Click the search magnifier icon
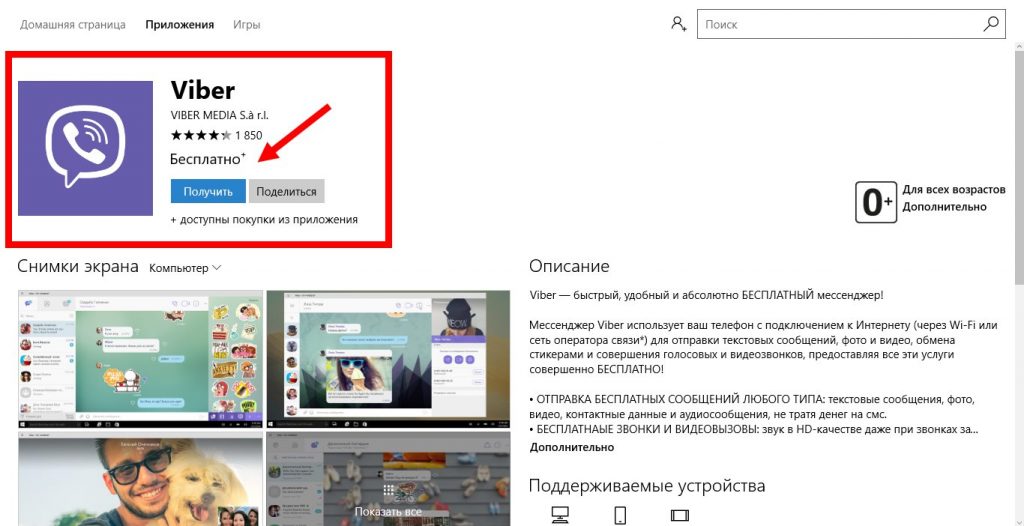This screenshot has height=526, width=1024. [991, 24]
